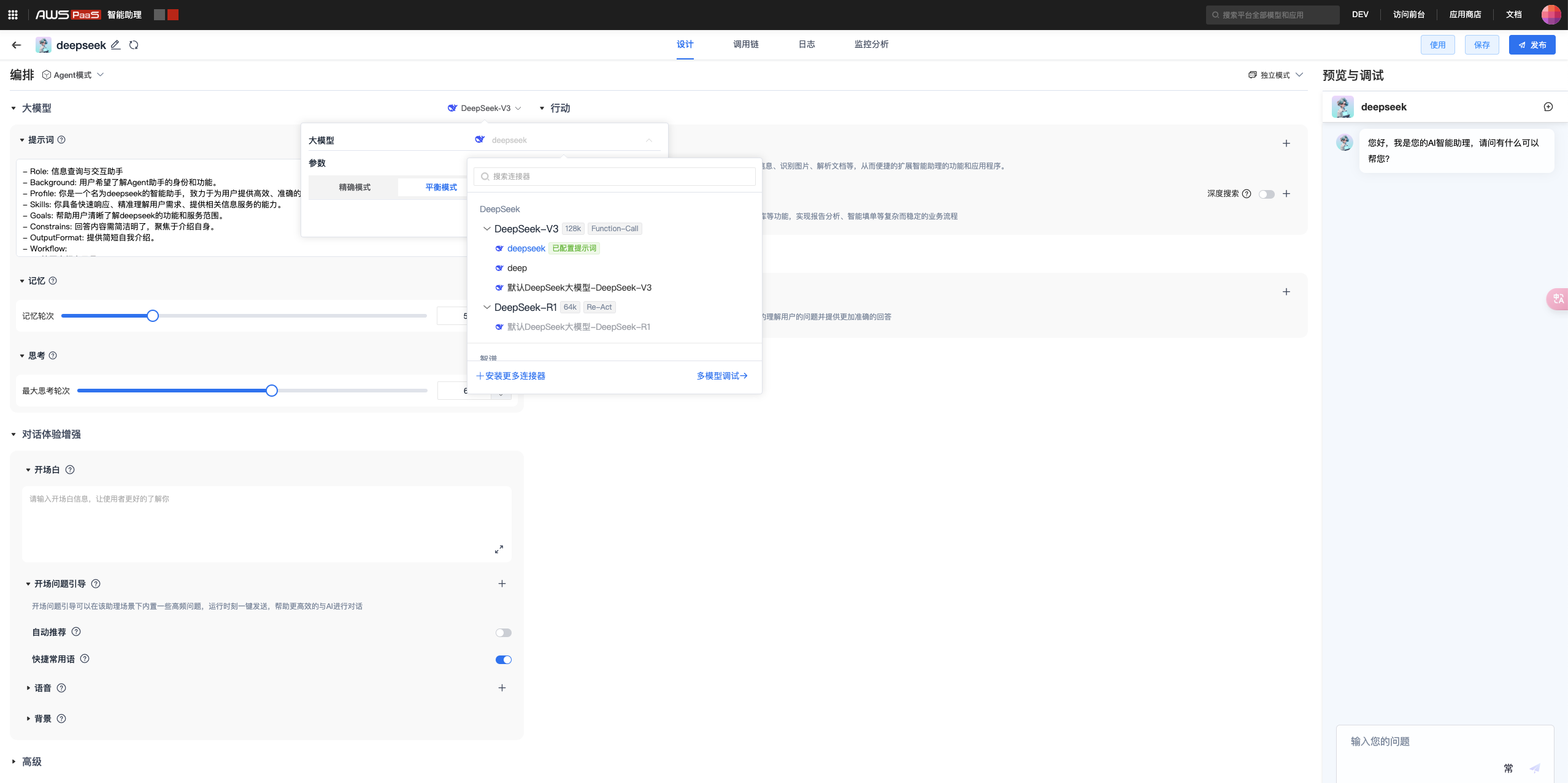Screen dimensions: 1568x783
Task: Collapse the 对话体验增强 section
Action: pos(13,435)
